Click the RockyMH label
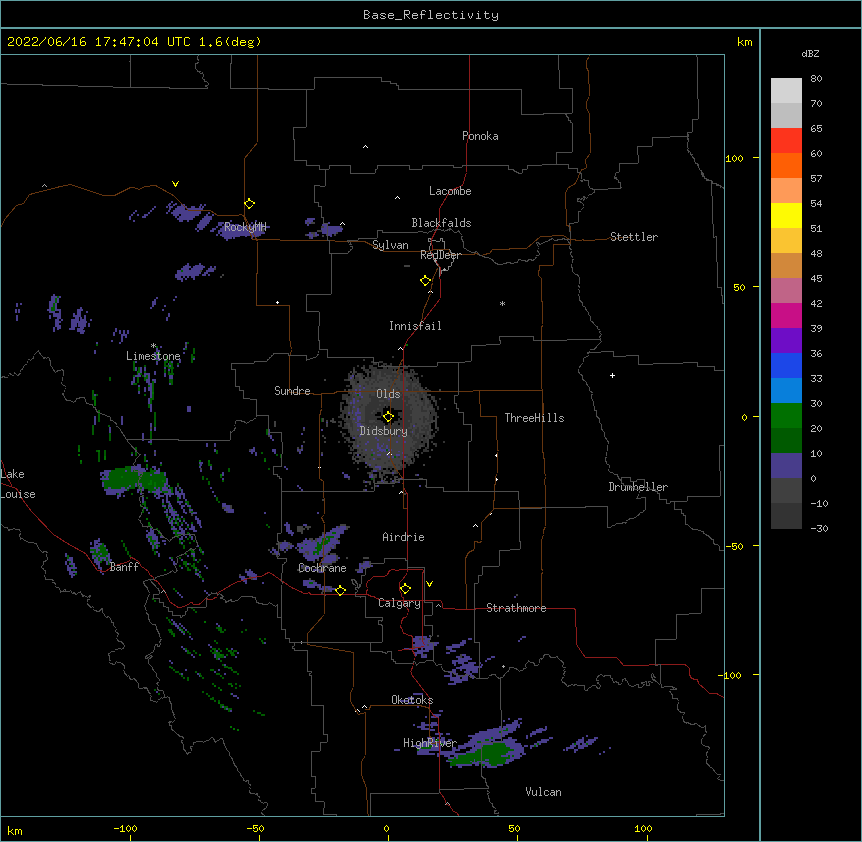 tap(245, 227)
